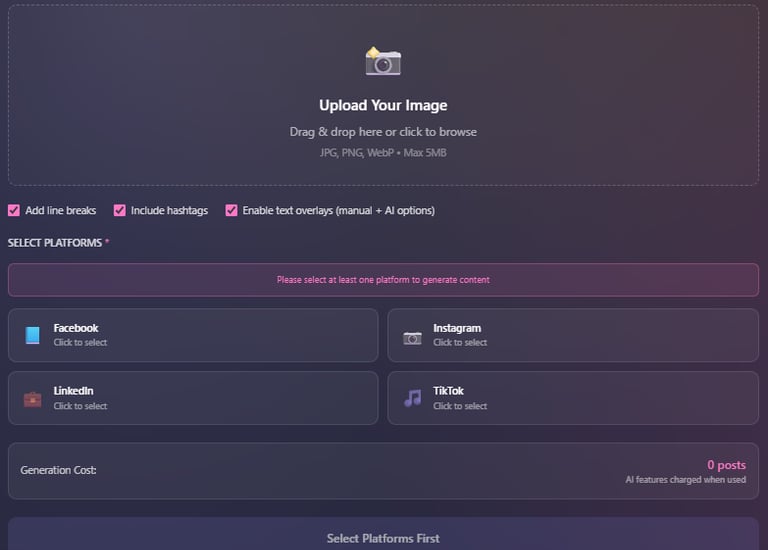768x550 pixels.
Task: Click the Generation Cost label
Action: pos(58,470)
